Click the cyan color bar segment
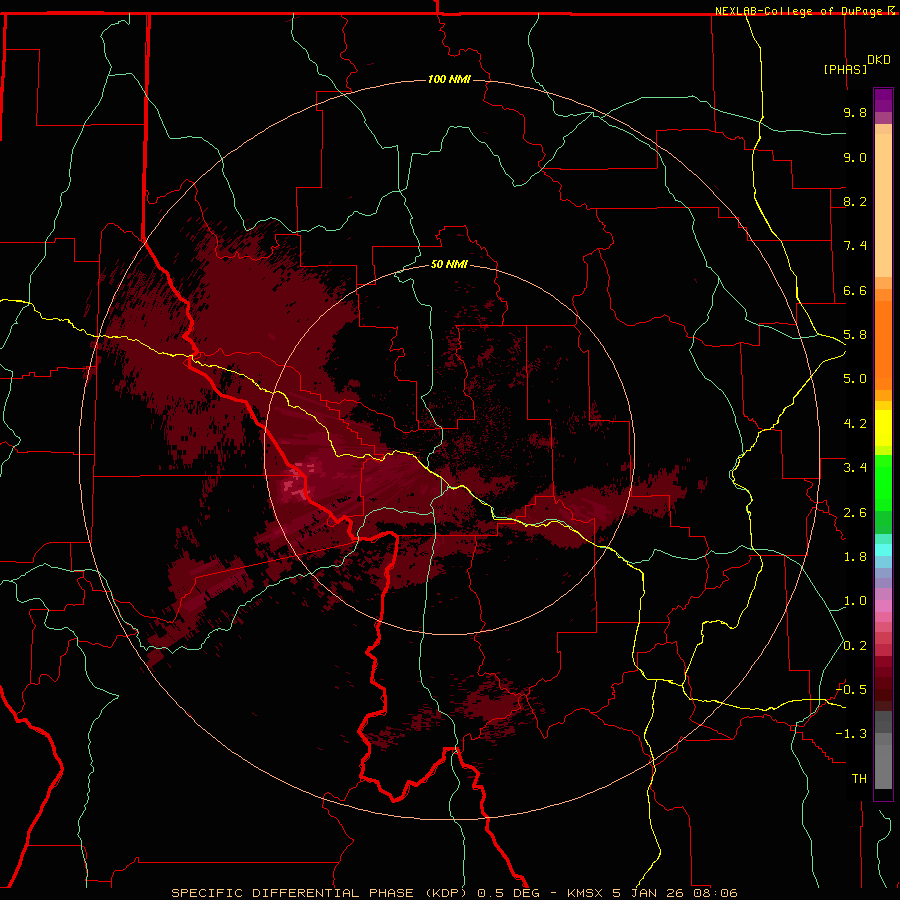The height and width of the screenshot is (900, 900). 883,550
